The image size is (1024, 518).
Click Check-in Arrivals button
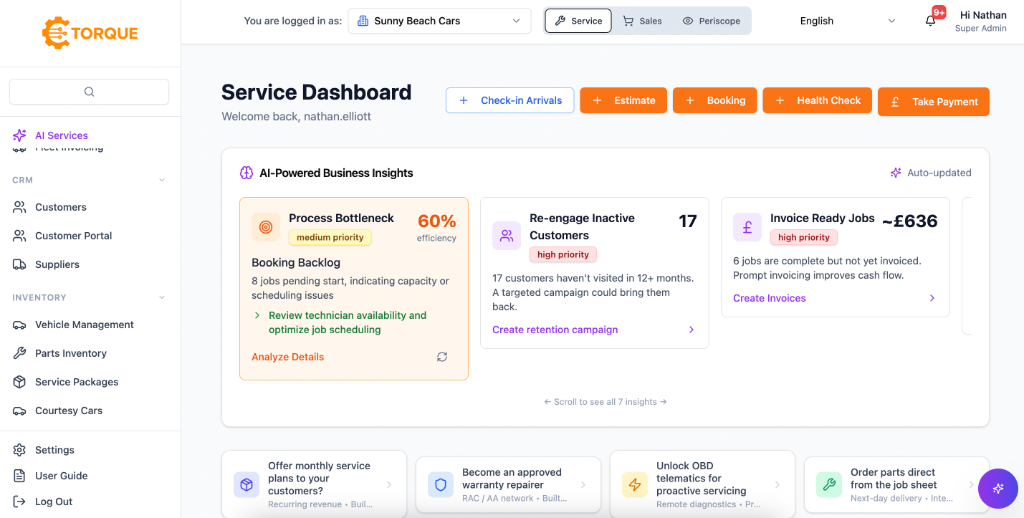[510, 101]
